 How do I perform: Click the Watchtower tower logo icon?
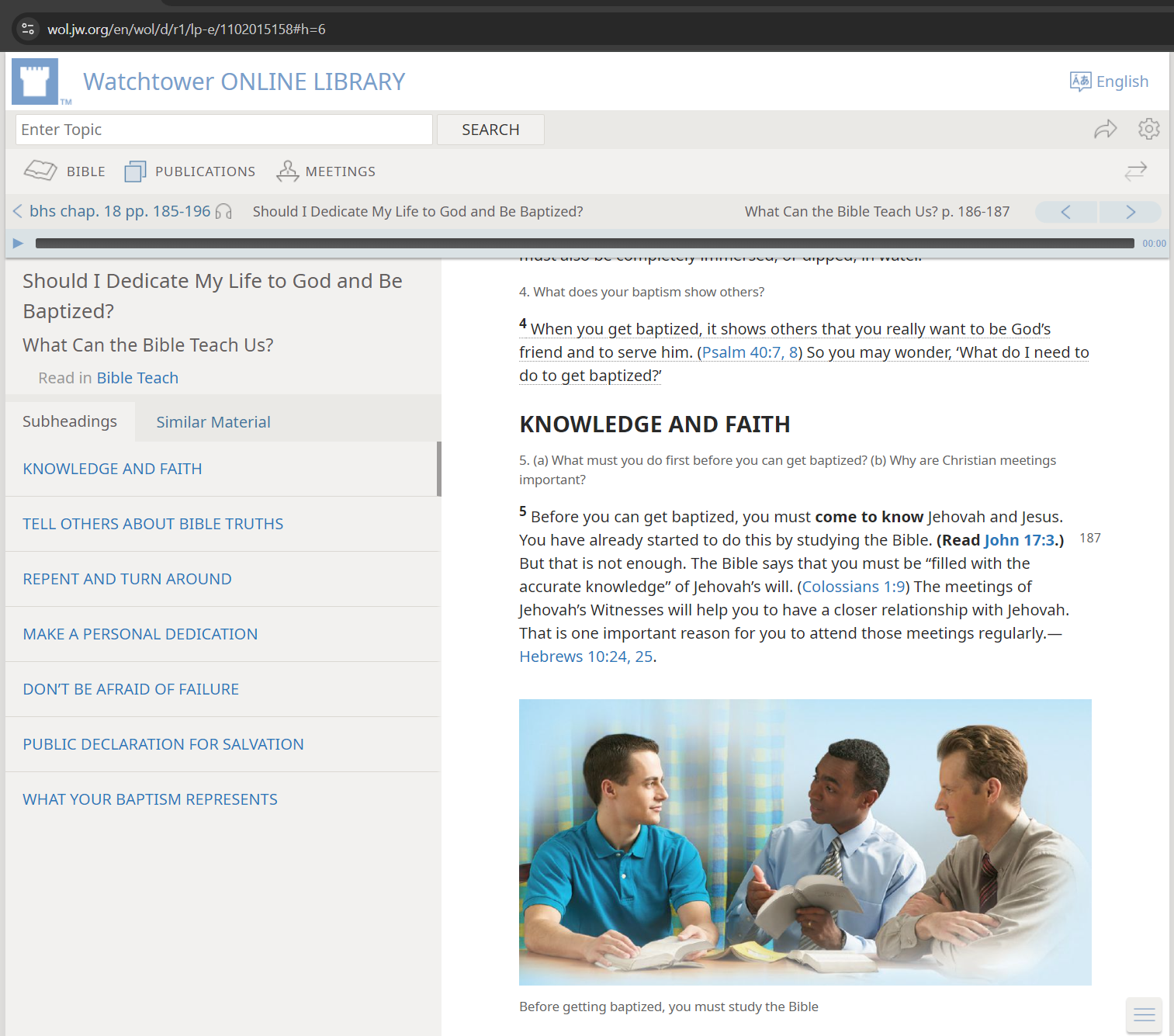[35, 81]
